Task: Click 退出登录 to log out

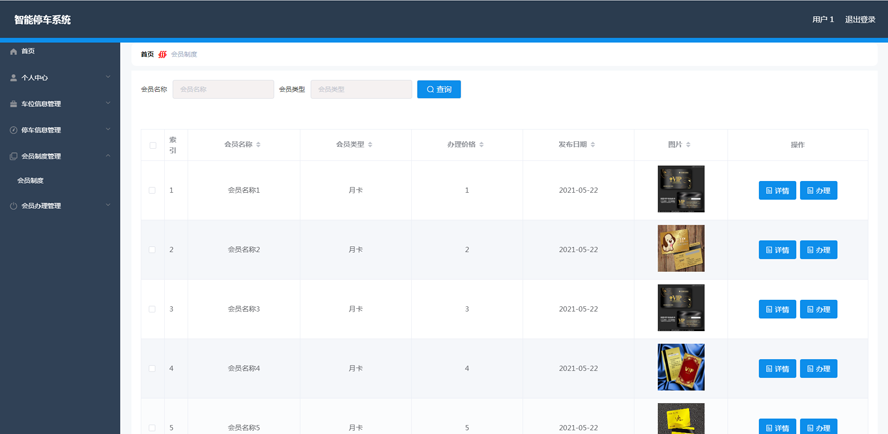Action: [860, 19]
